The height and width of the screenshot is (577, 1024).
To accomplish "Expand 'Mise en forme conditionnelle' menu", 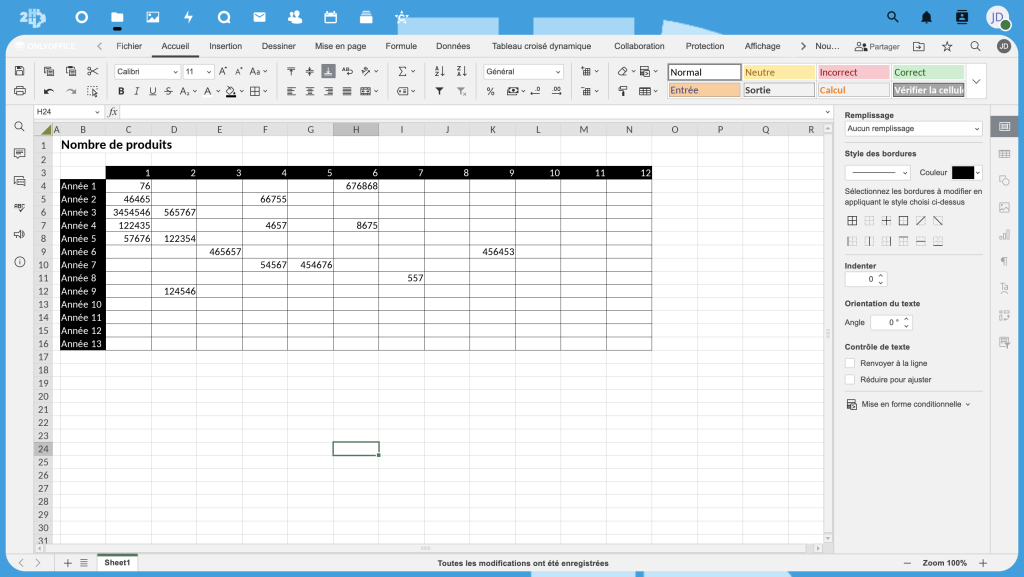I will click(x=908, y=404).
